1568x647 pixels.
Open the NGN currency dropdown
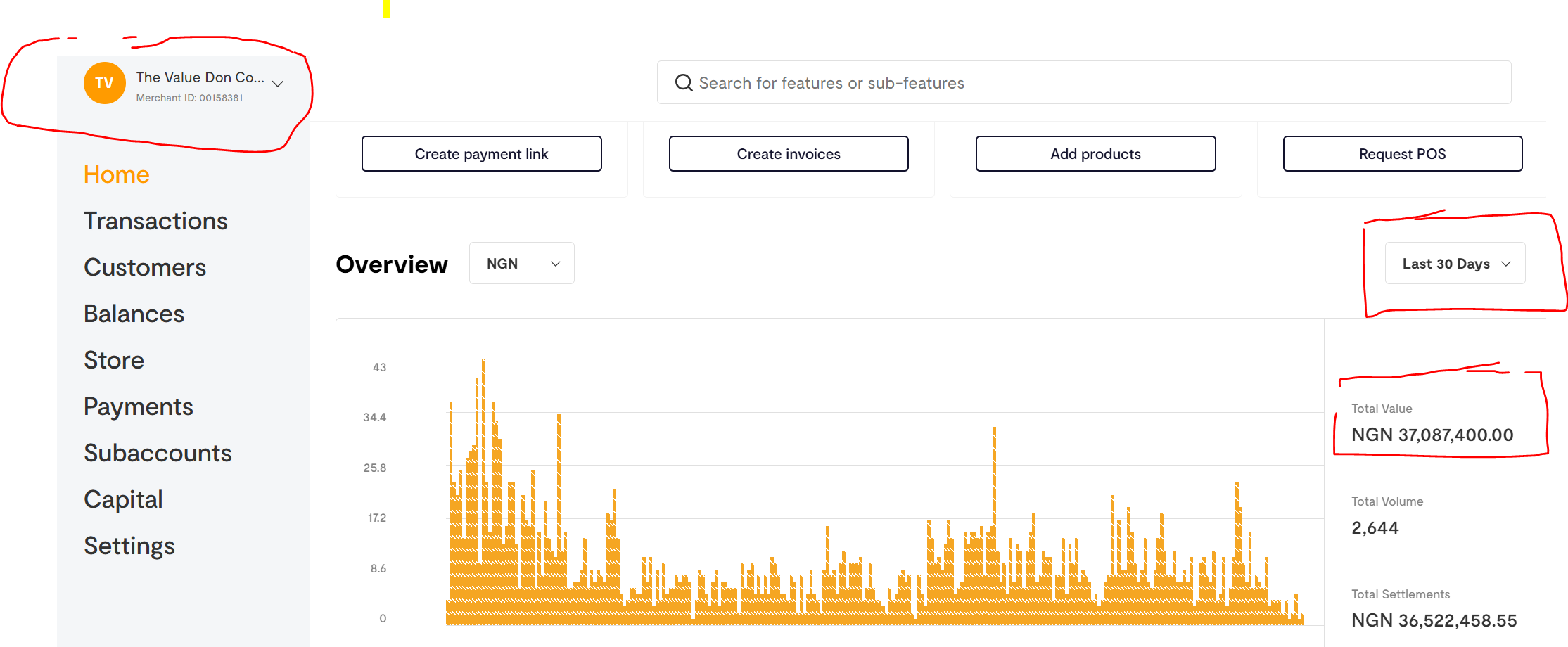pos(521,264)
